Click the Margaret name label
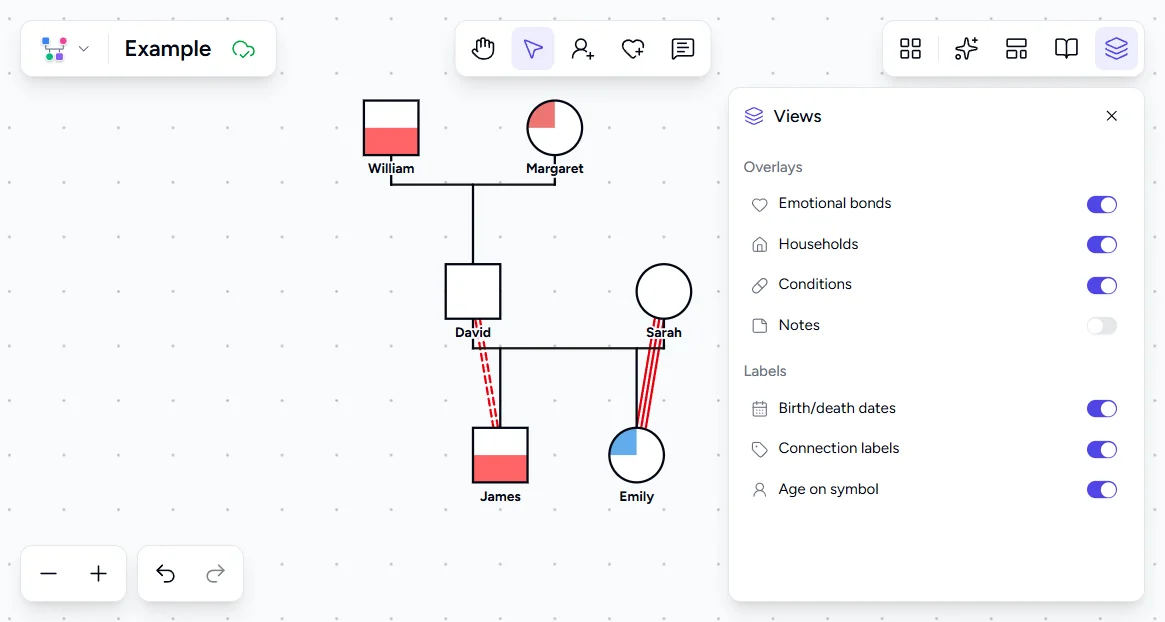The height and width of the screenshot is (622, 1165). pos(554,169)
